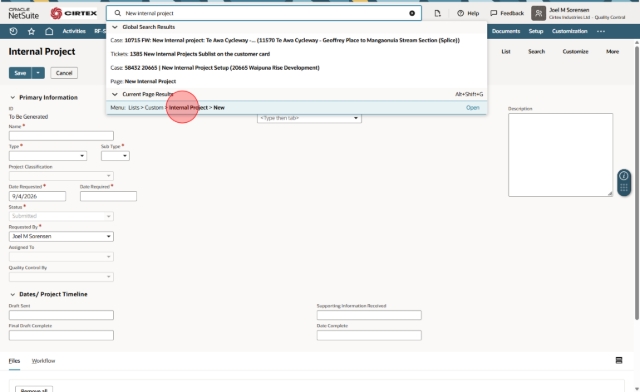This screenshot has width=640, height=392.
Task: Open the user role avatar icon
Action: point(538,13)
